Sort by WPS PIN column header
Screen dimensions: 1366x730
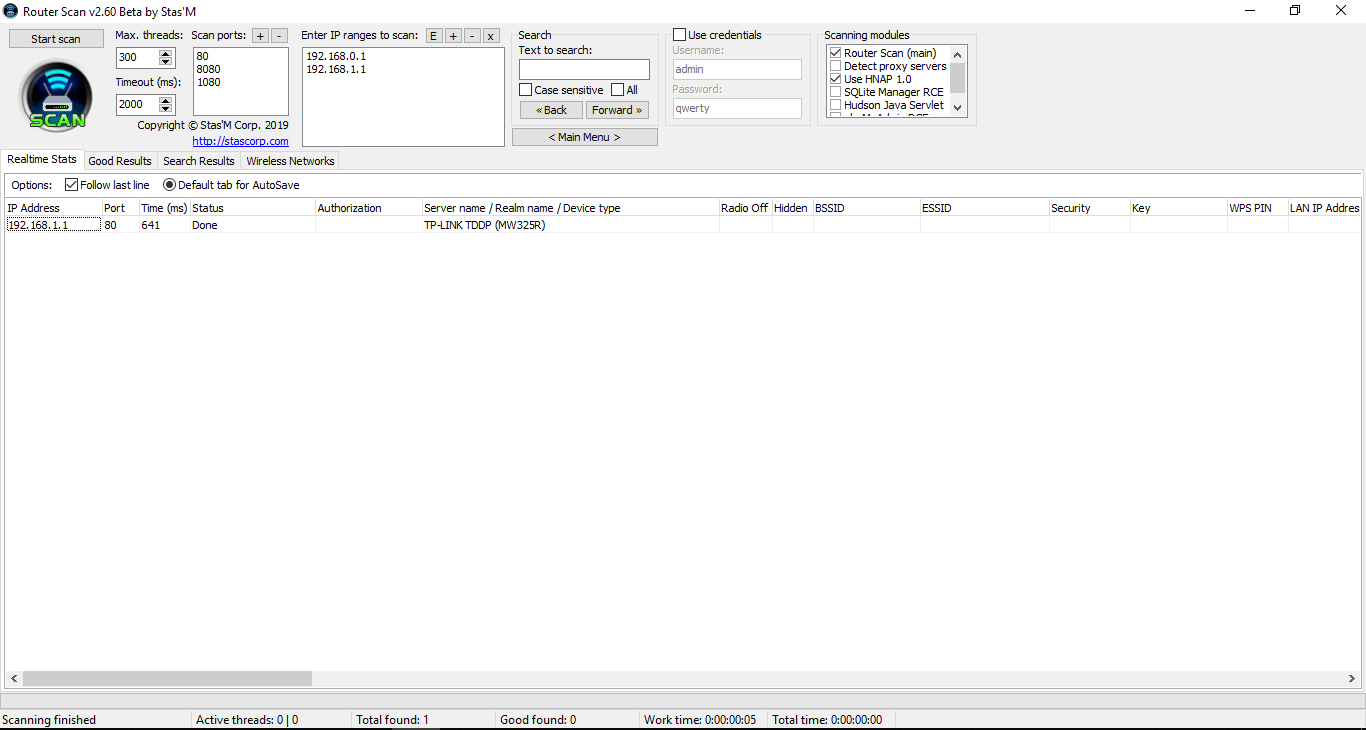tap(1257, 208)
